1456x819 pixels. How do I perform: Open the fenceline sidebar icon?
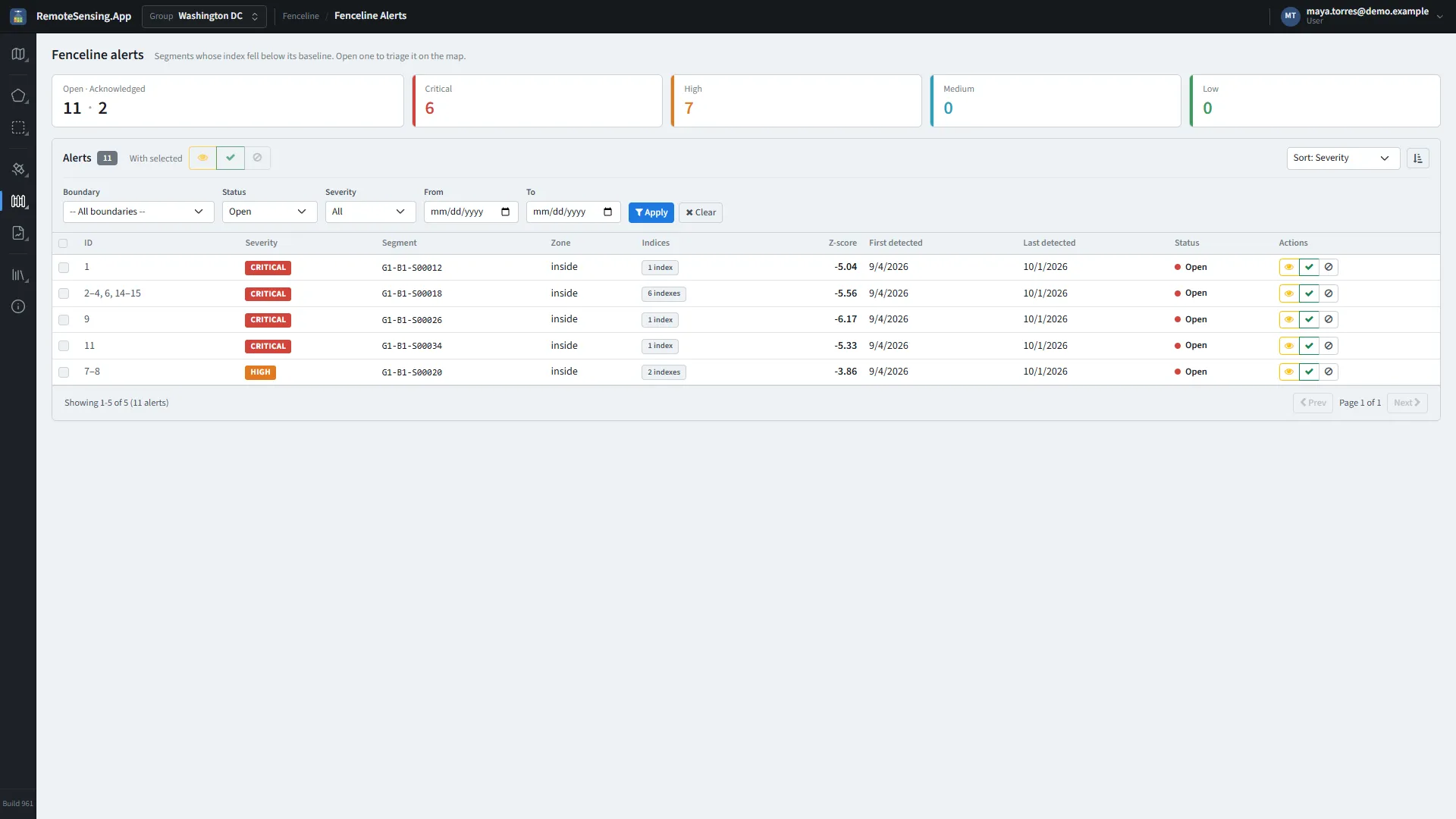(18, 201)
